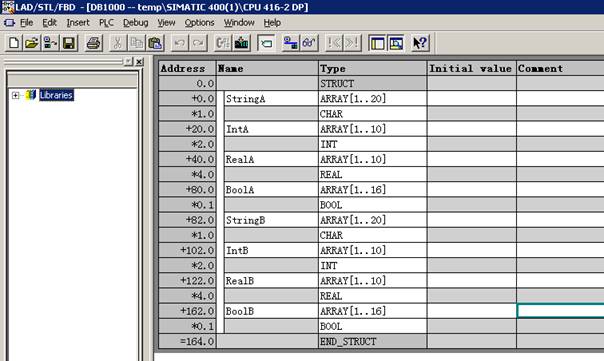The image size is (604, 361).
Task: Print using the printer toolbar icon
Action: pyautogui.click(x=93, y=43)
